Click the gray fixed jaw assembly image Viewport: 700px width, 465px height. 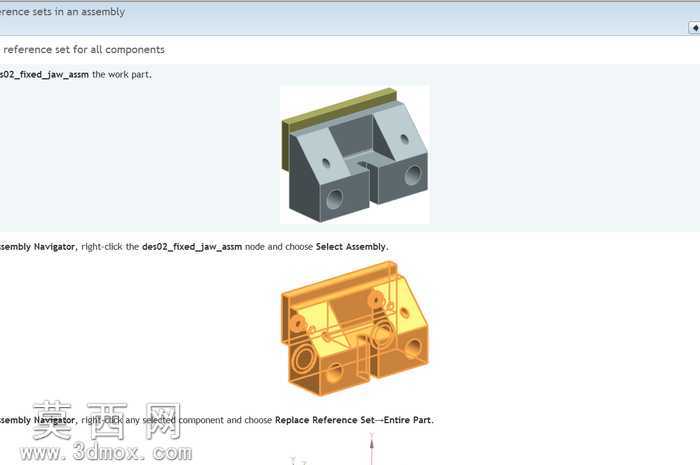tap(355, 154)
